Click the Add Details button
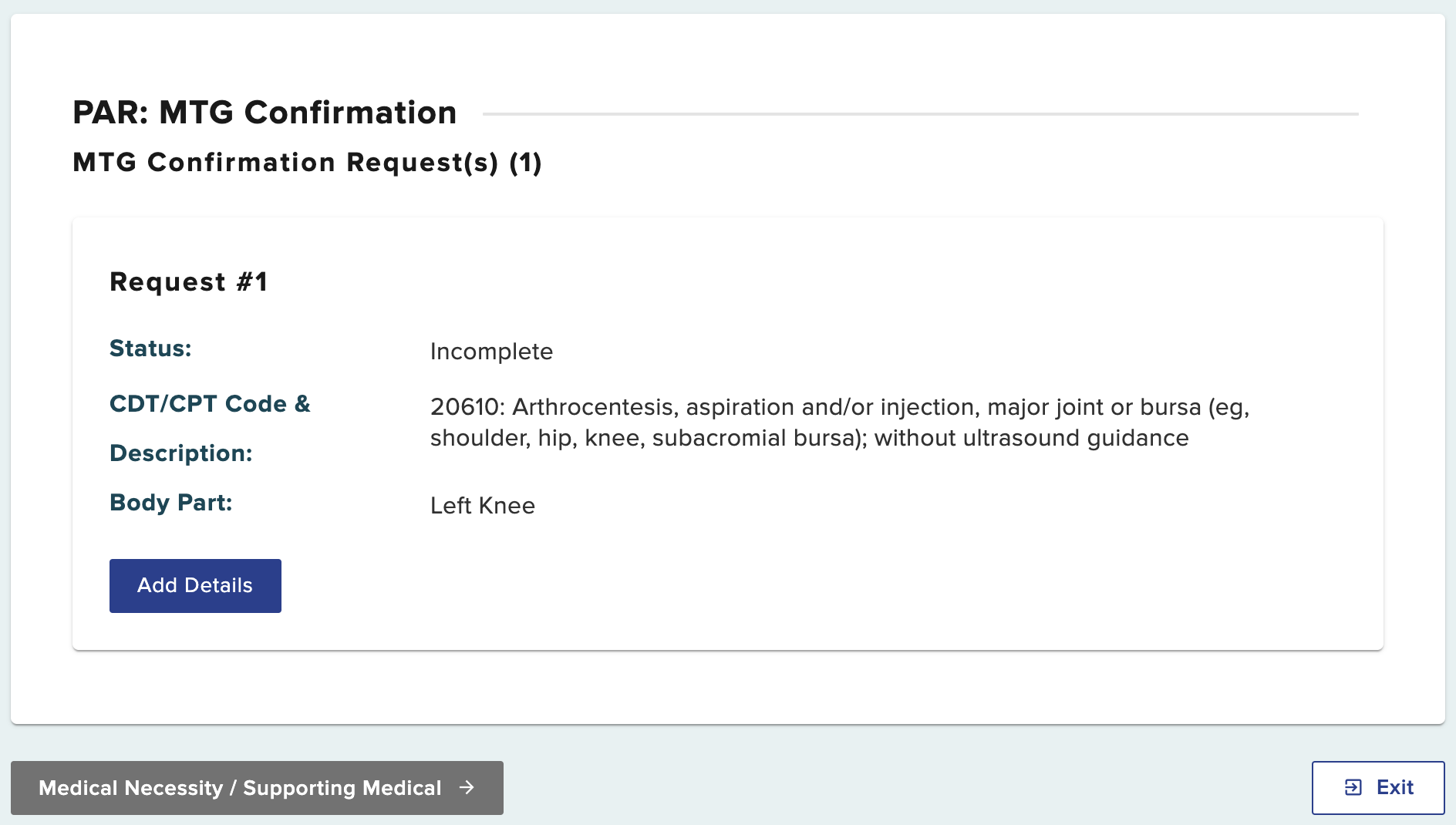 tap(195, 586)
